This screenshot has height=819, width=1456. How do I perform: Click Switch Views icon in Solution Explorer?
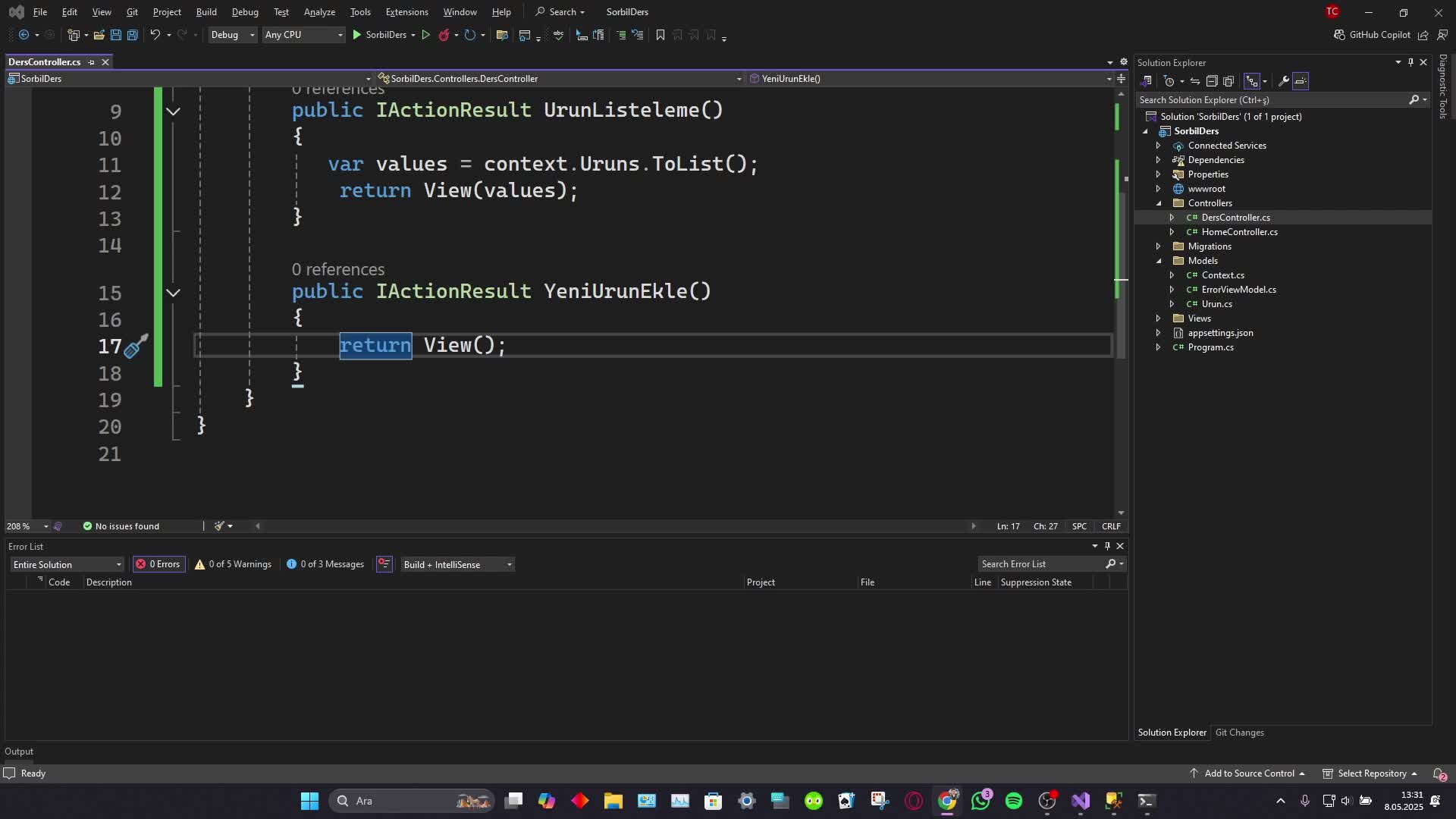[1147, 81]
